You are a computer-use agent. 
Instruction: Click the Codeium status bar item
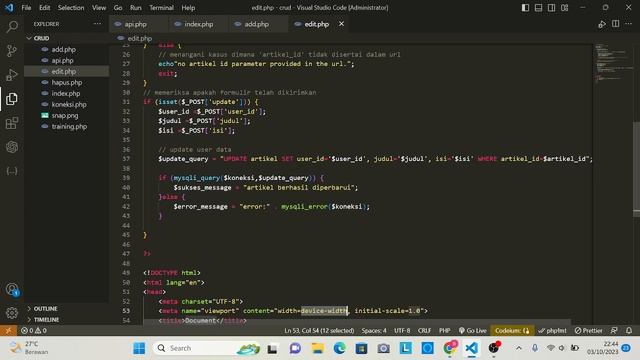tap(512, 331)
